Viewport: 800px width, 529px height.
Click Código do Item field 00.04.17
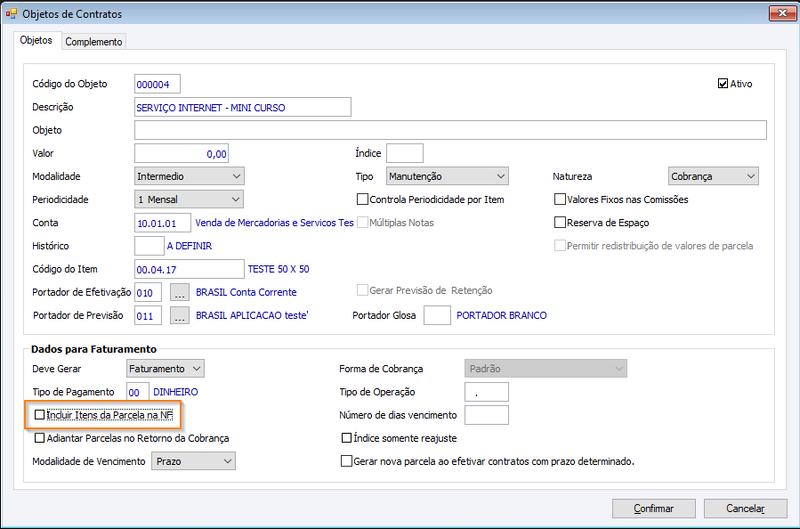[x=189, y=269]
